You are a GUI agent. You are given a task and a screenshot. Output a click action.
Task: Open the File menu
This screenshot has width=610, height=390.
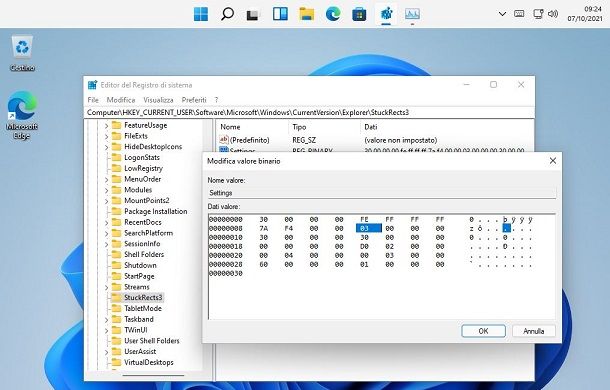pyautogui.click(x=93, y=100)
